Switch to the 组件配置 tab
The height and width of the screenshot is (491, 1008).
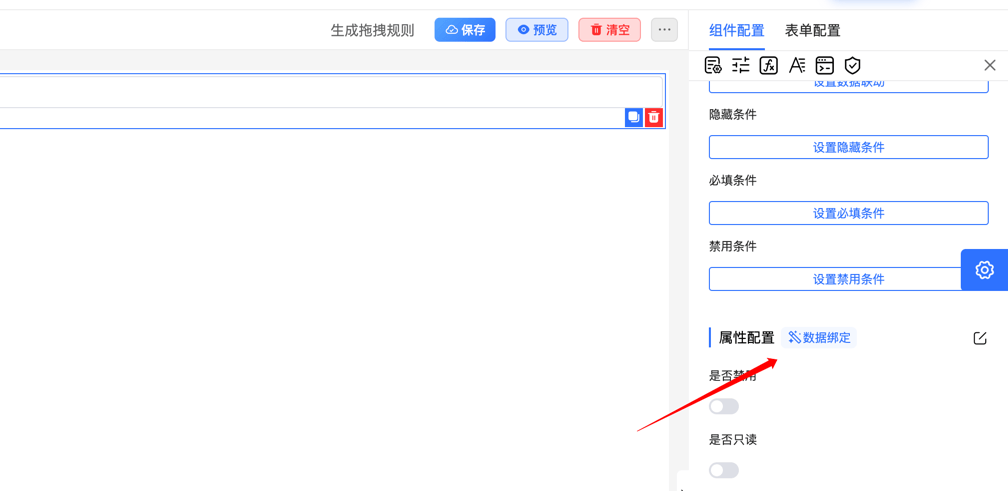click(x=737, y=30)
